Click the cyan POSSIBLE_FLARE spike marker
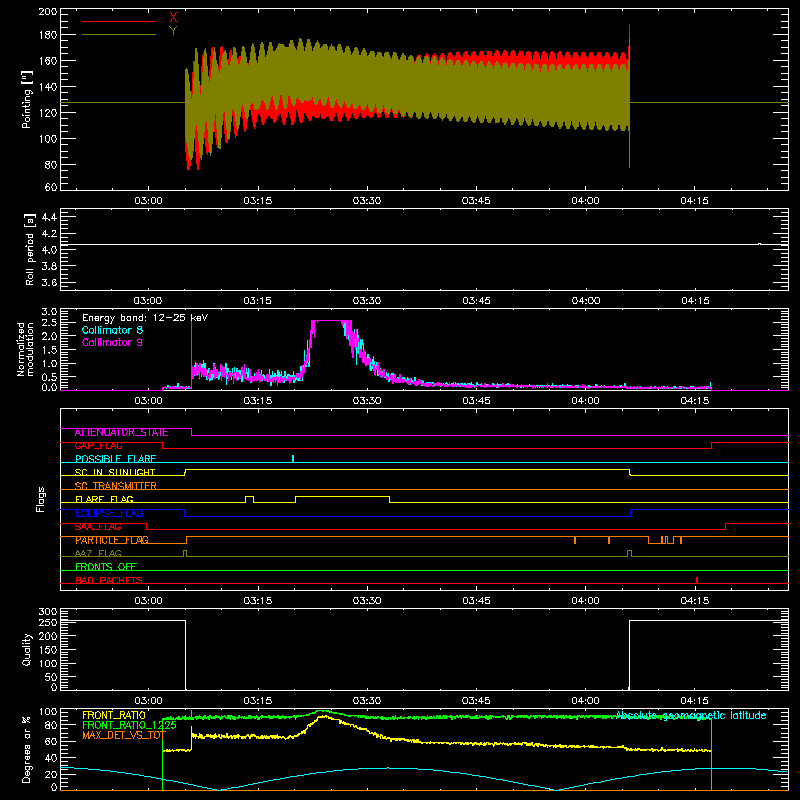This screenshot has height=800, width=800. pos(293,458)
